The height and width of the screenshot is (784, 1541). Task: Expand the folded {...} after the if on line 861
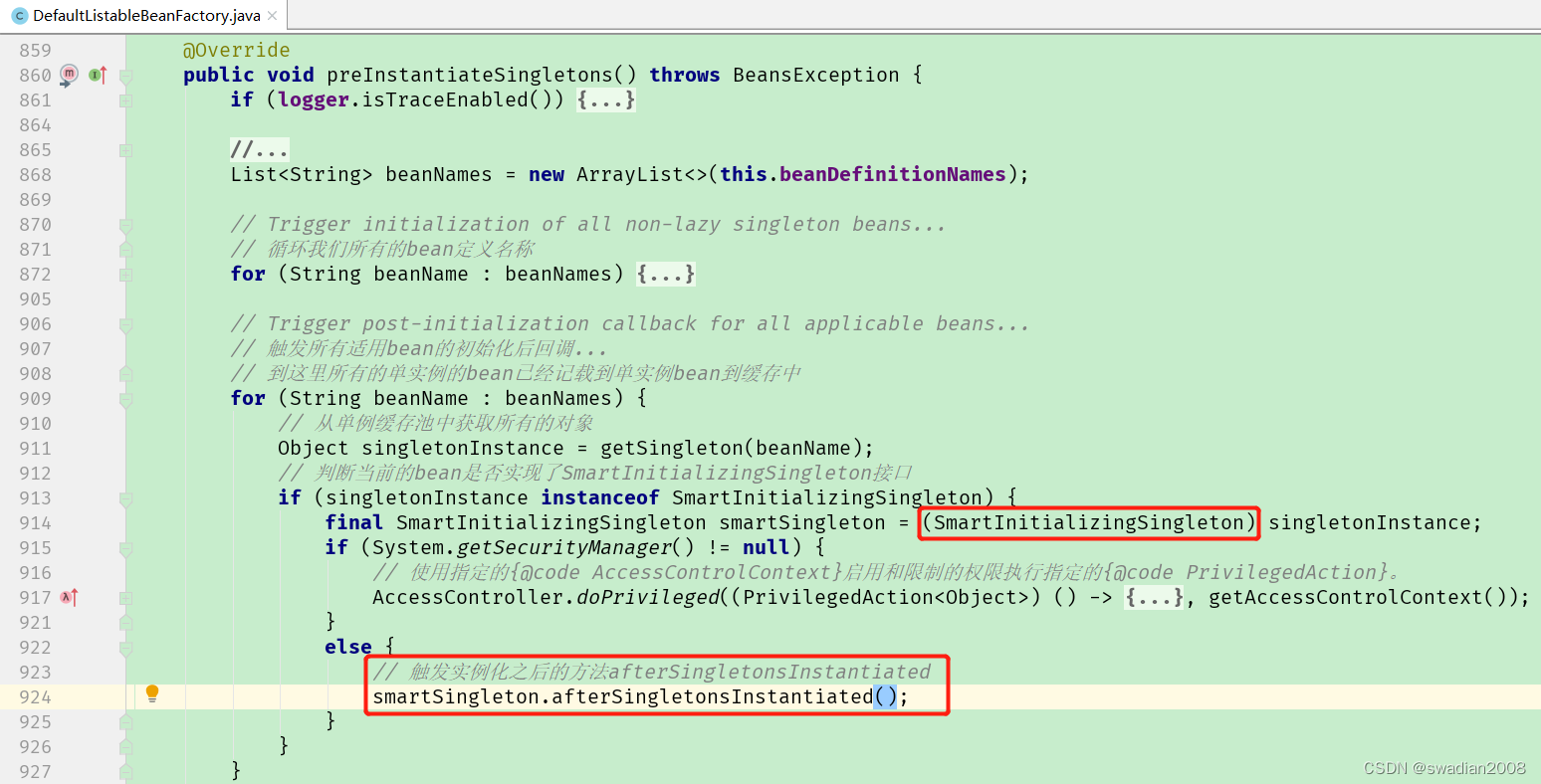(606, 99)
